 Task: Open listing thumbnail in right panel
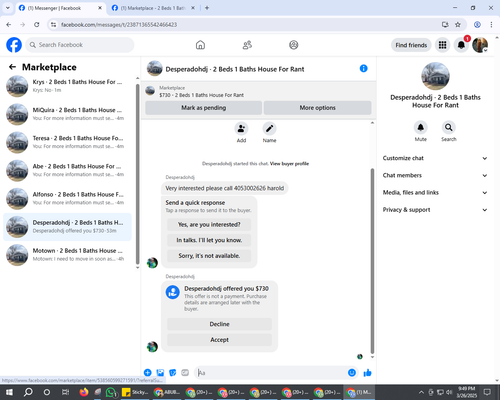(x=435, y=76)
